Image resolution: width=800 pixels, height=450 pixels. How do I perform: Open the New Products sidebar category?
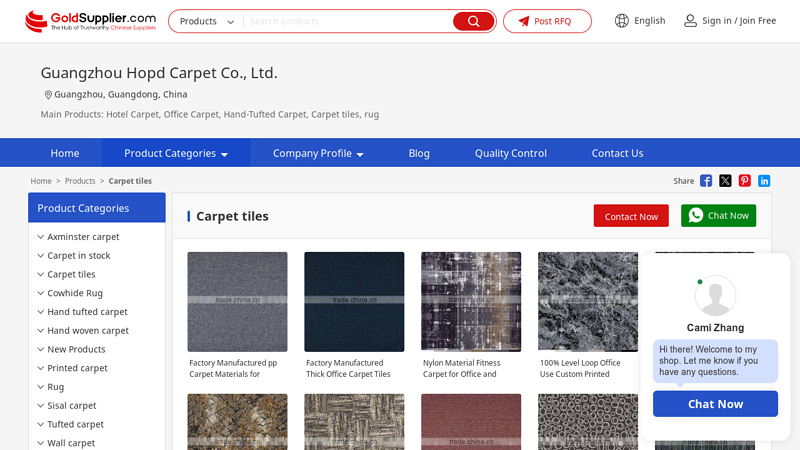[x=76, y=349]
